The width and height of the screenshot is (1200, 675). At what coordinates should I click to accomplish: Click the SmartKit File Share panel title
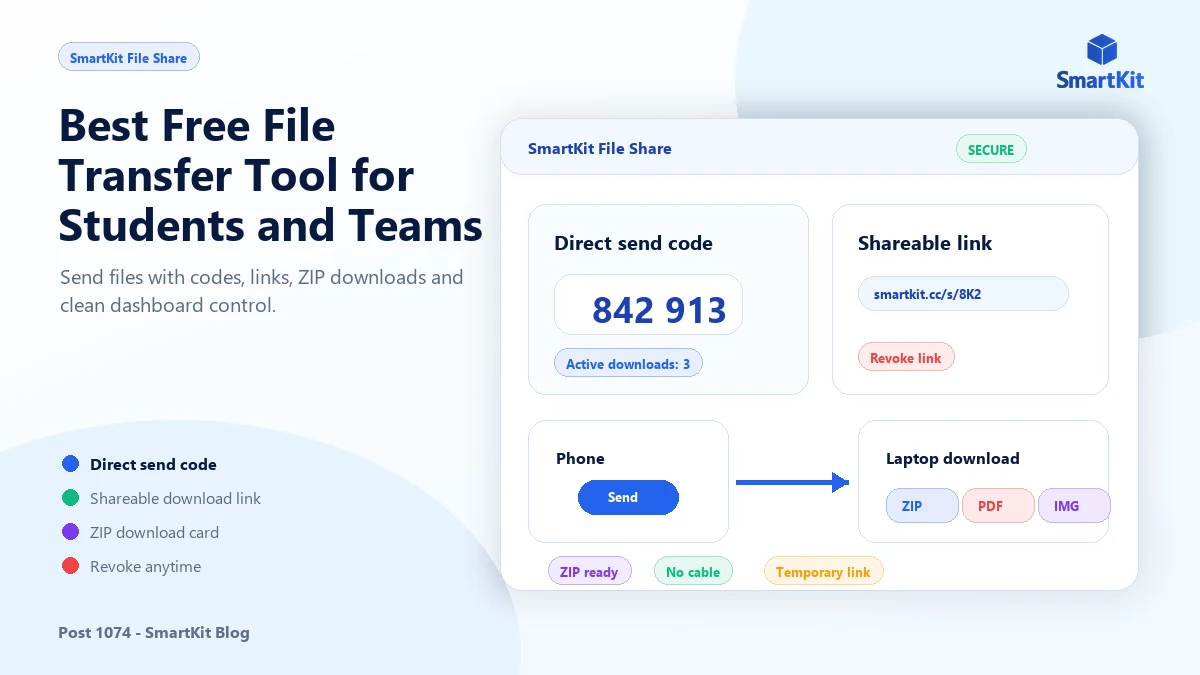(x=600, y=148)
